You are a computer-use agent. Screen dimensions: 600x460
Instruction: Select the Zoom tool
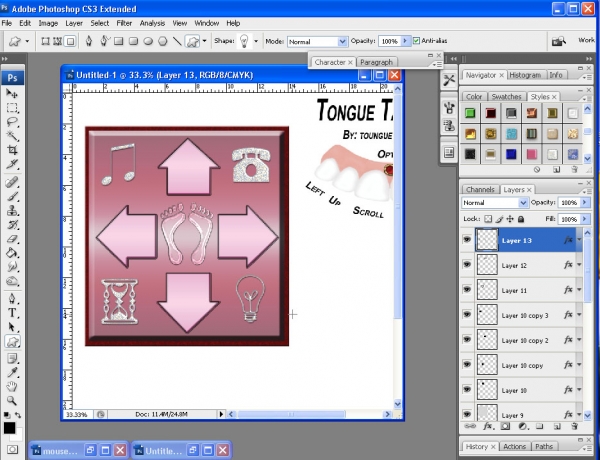coord(12,401)
